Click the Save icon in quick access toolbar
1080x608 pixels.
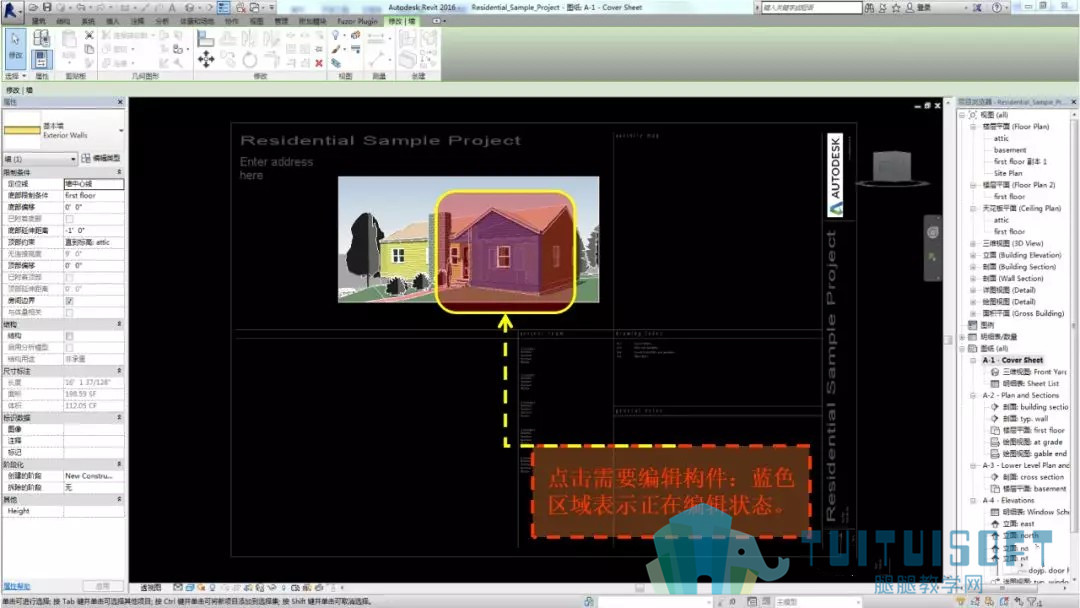click(x=47, y=7)
